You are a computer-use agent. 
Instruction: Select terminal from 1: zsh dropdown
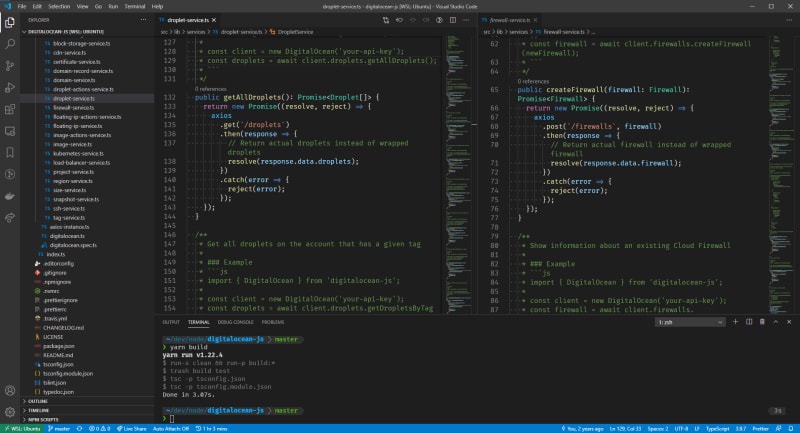690,322
